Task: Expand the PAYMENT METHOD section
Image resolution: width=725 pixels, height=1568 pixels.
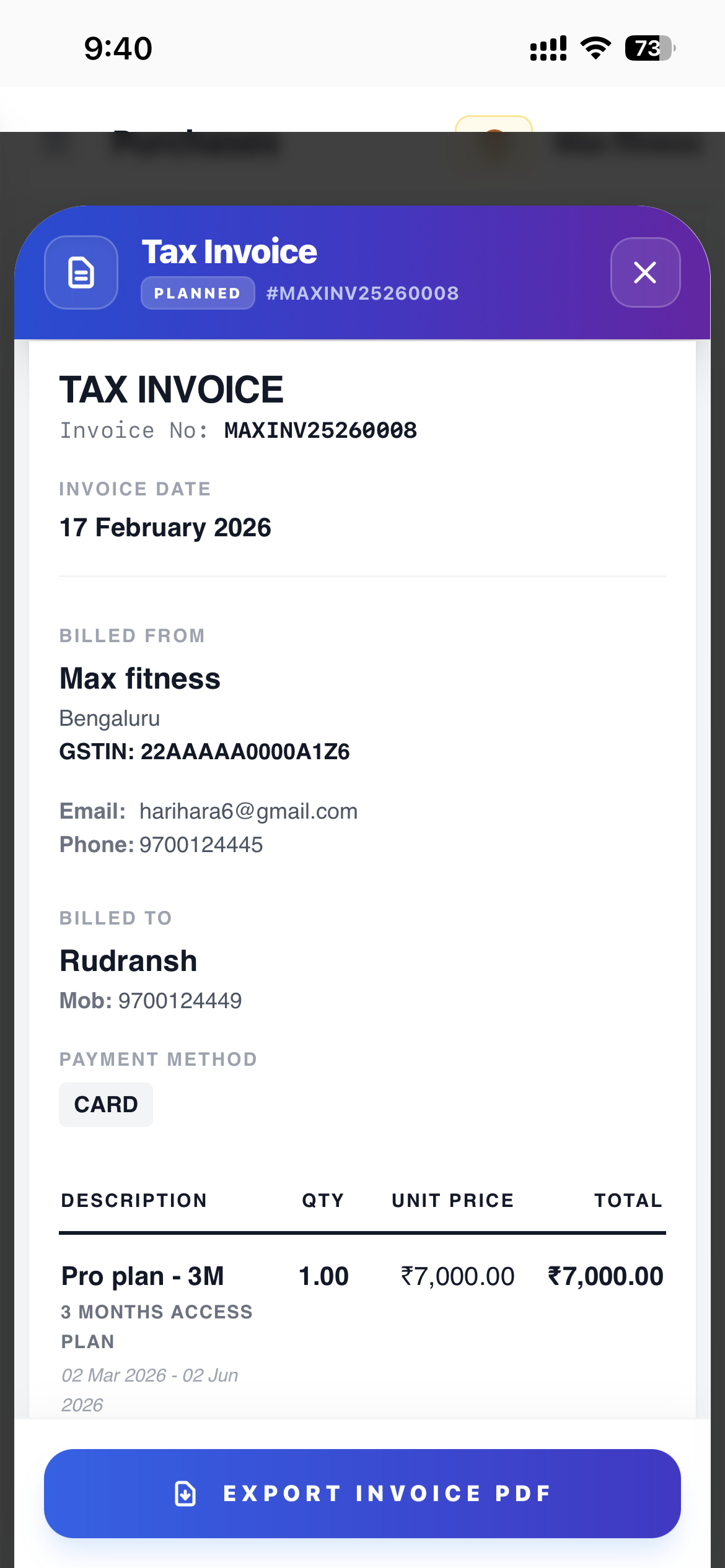Action: pos(158,1059)
